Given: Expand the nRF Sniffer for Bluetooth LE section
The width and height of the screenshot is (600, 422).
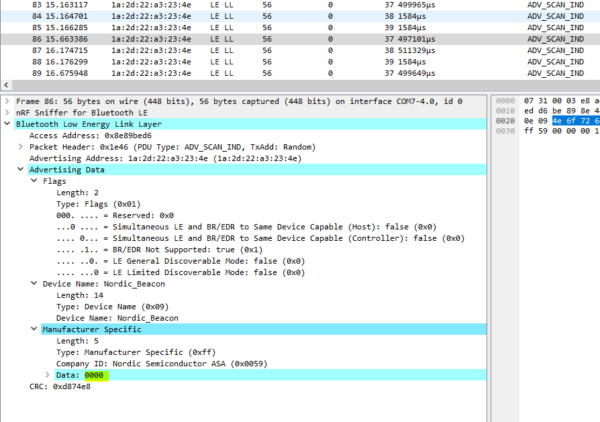Looking at the screenshot, I should pyautogui.click(x=8, y=113).
